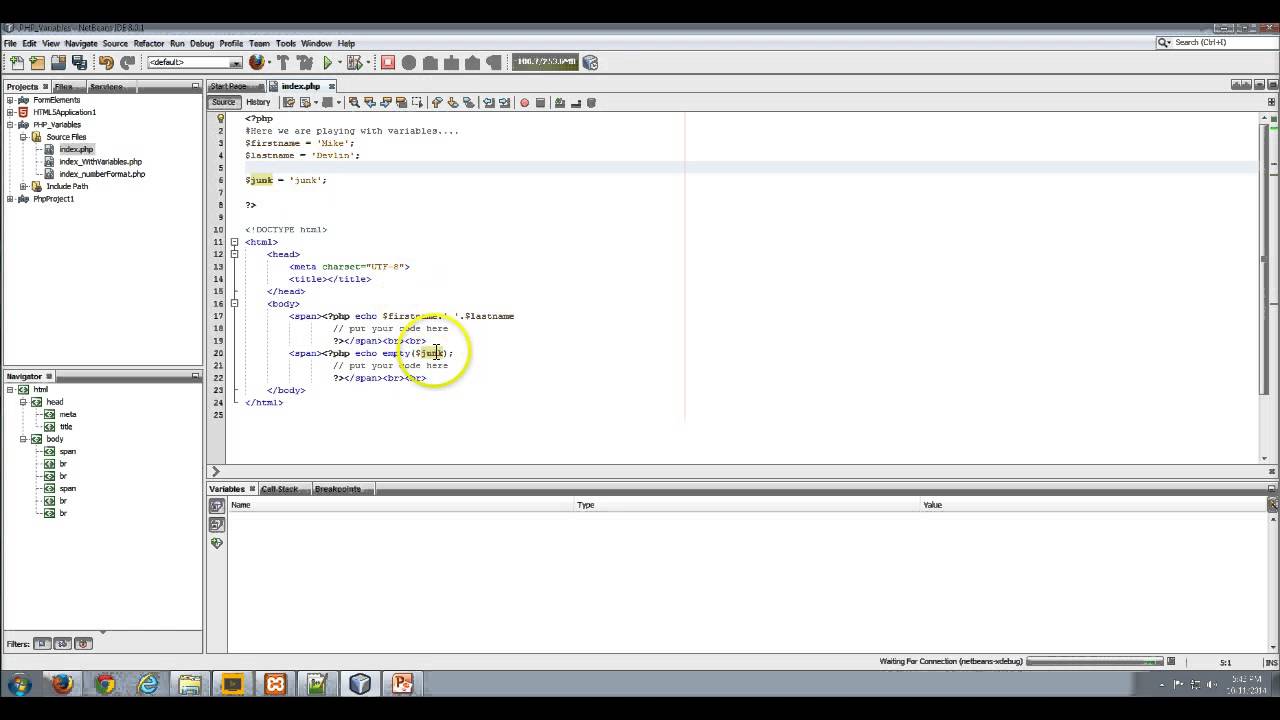Click the lightbulb hint on line 1
The image size is (1280, 720).
(222, 118)
